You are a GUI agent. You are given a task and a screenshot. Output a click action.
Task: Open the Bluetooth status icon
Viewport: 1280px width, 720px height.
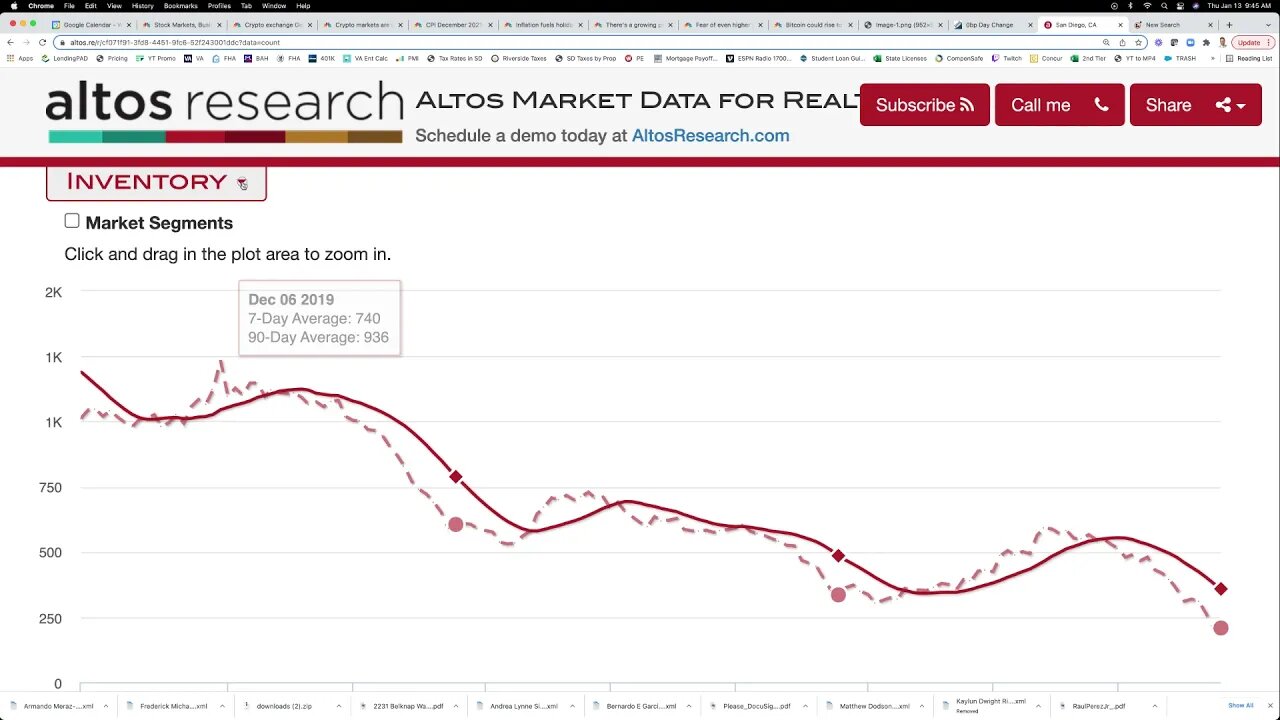pos(1130,6)
